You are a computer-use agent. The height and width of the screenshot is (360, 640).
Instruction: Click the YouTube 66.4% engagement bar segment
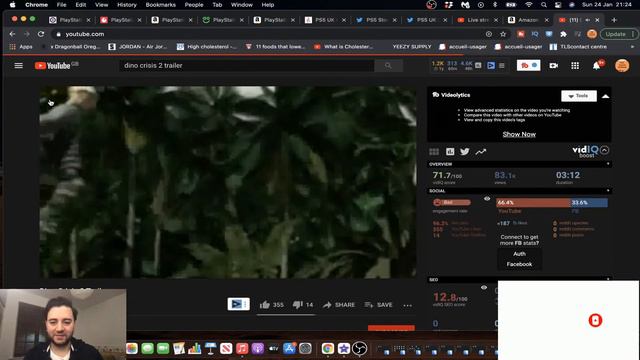[533, 202]
